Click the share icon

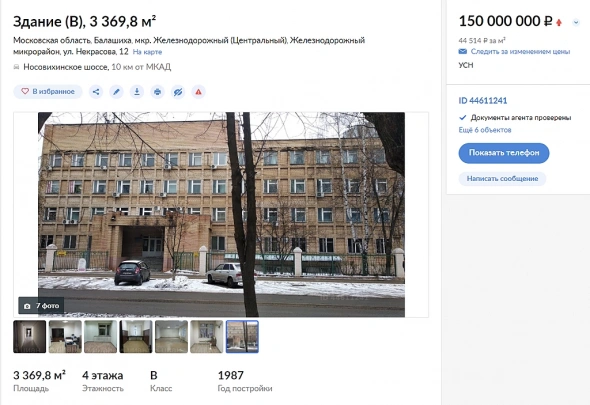pos(96,92)
